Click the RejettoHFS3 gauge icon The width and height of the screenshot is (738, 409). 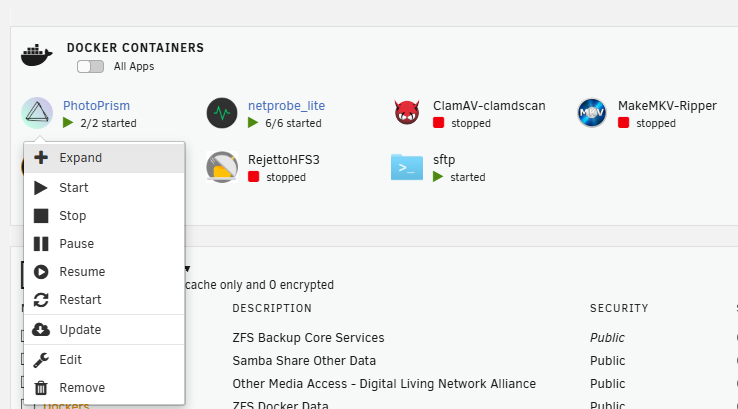point(222,167)
